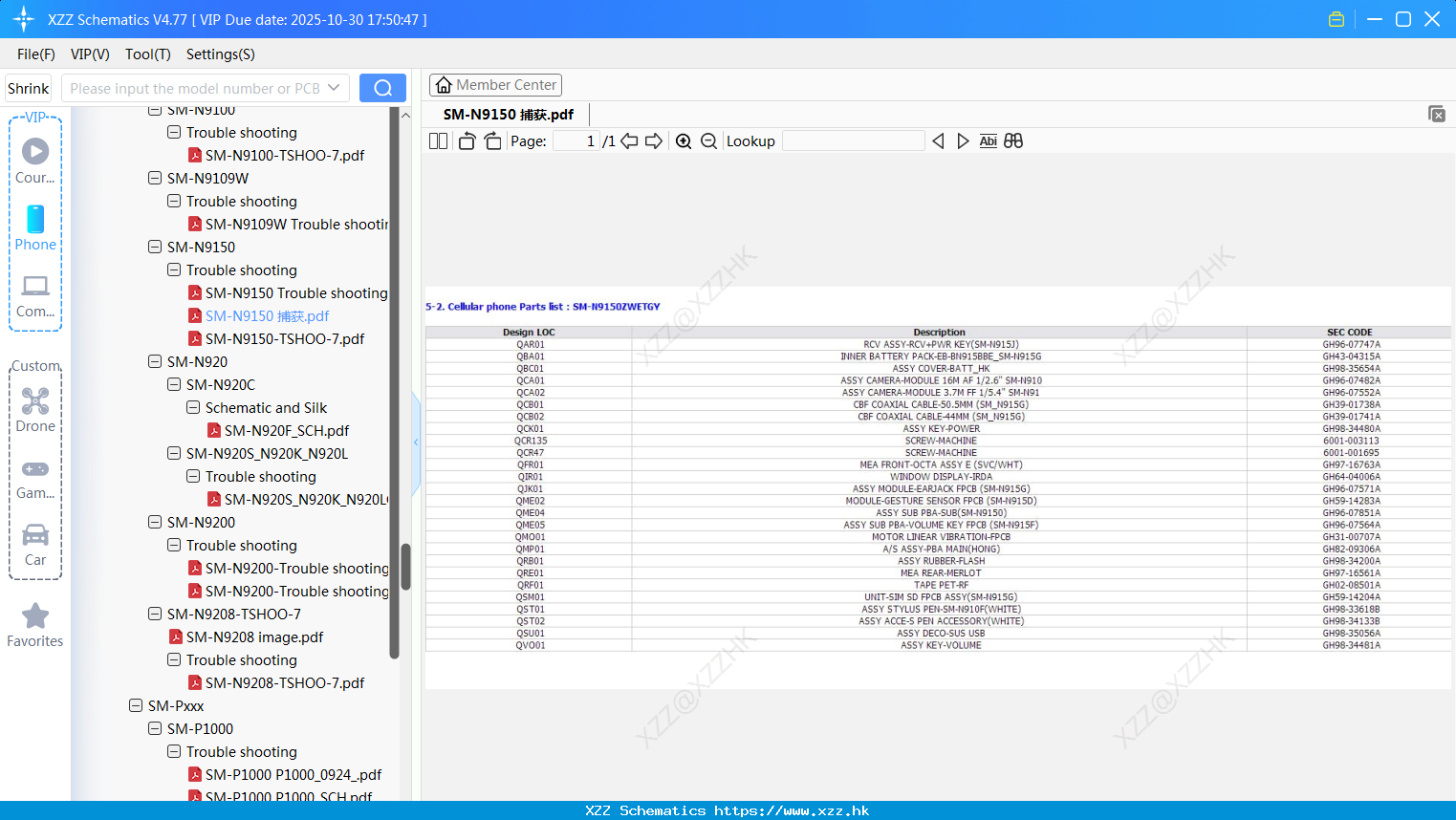This screenshot has width=1456, height=820.
Task: Collapse the SM-P1000 node
Action: pyautogui.click(x=155, y=728)
